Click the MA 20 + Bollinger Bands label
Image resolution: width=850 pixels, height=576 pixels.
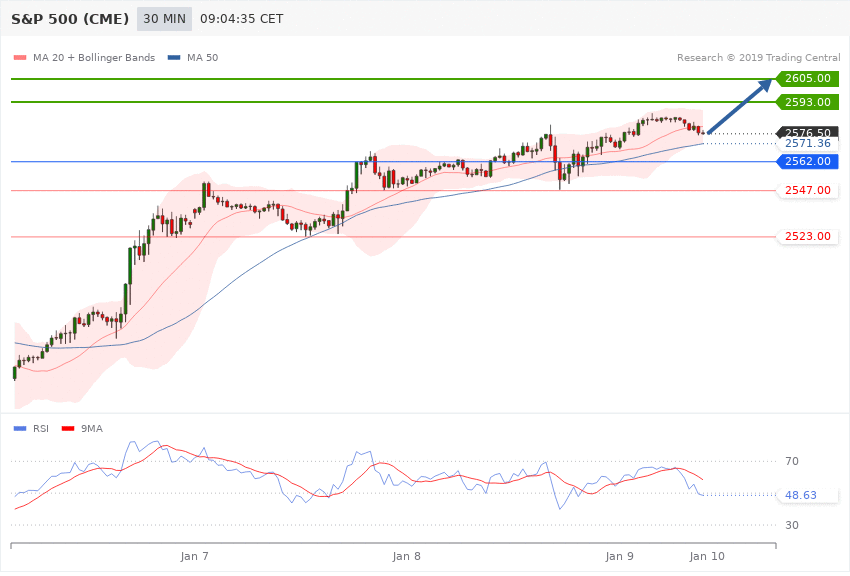(94, 57)
